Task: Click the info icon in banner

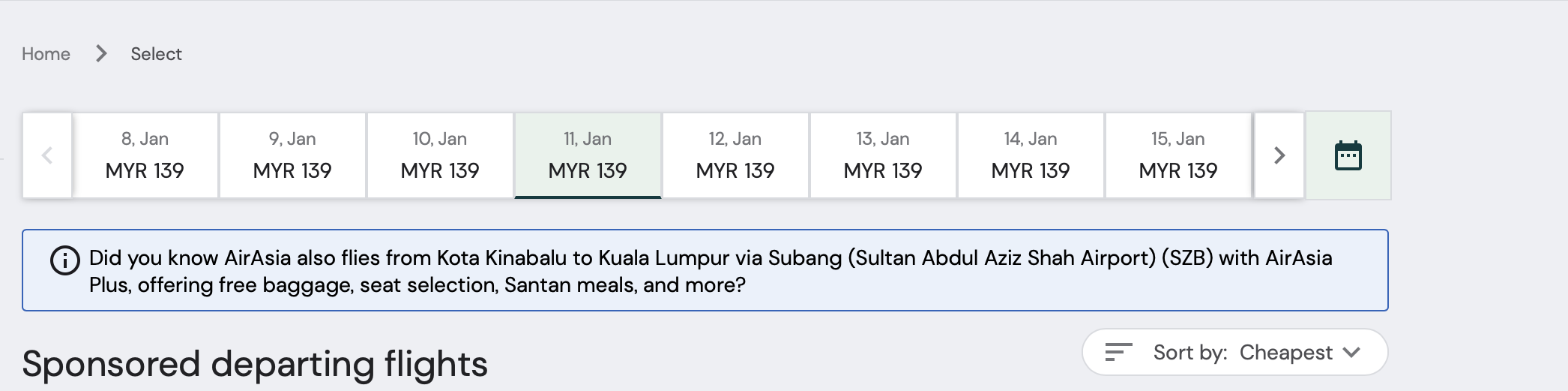Action: (x=65, y=260)
